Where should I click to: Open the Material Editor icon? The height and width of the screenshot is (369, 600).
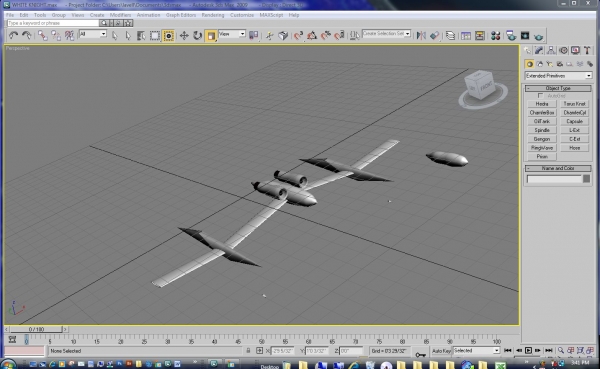point(496,36)
